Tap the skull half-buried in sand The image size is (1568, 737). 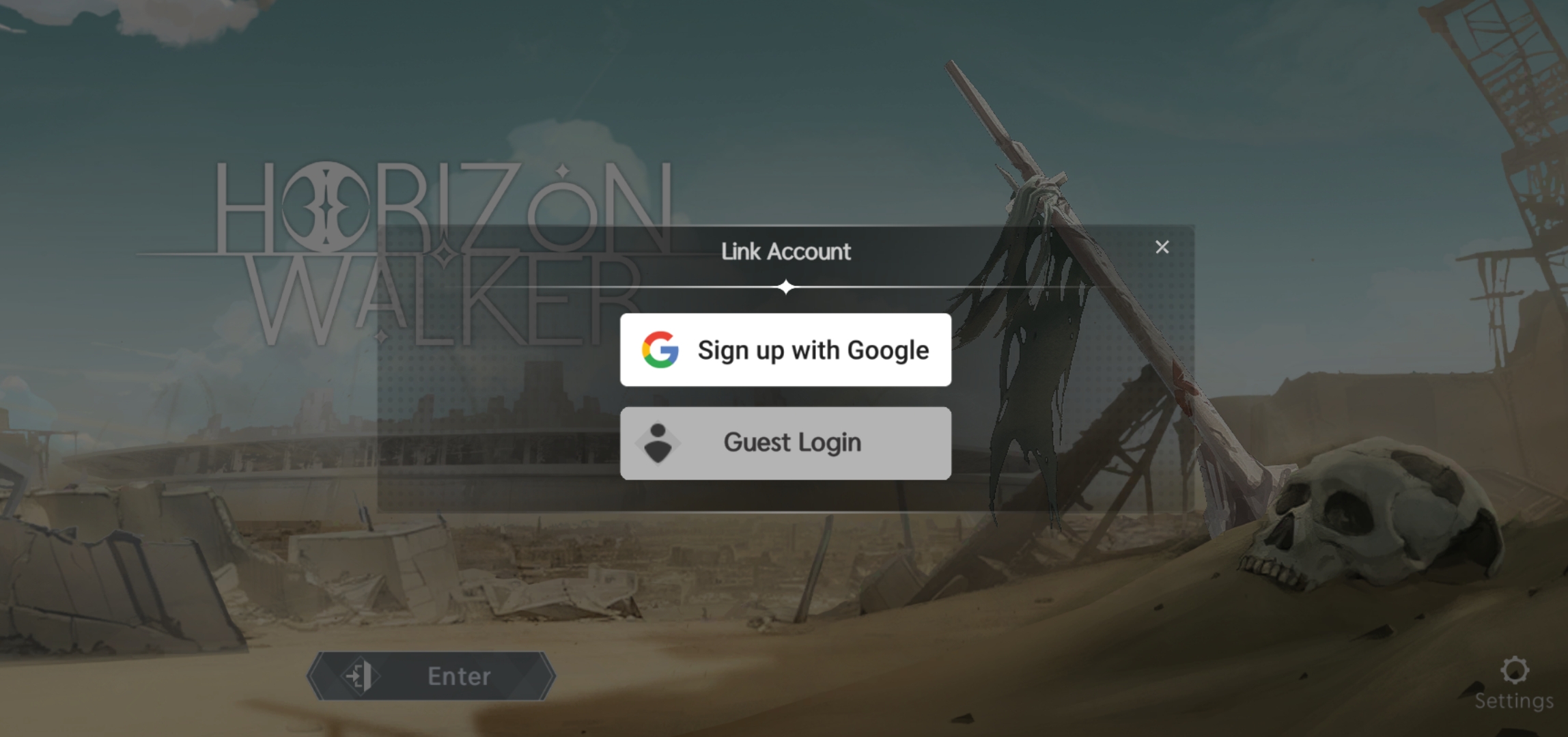(1371, 519)
